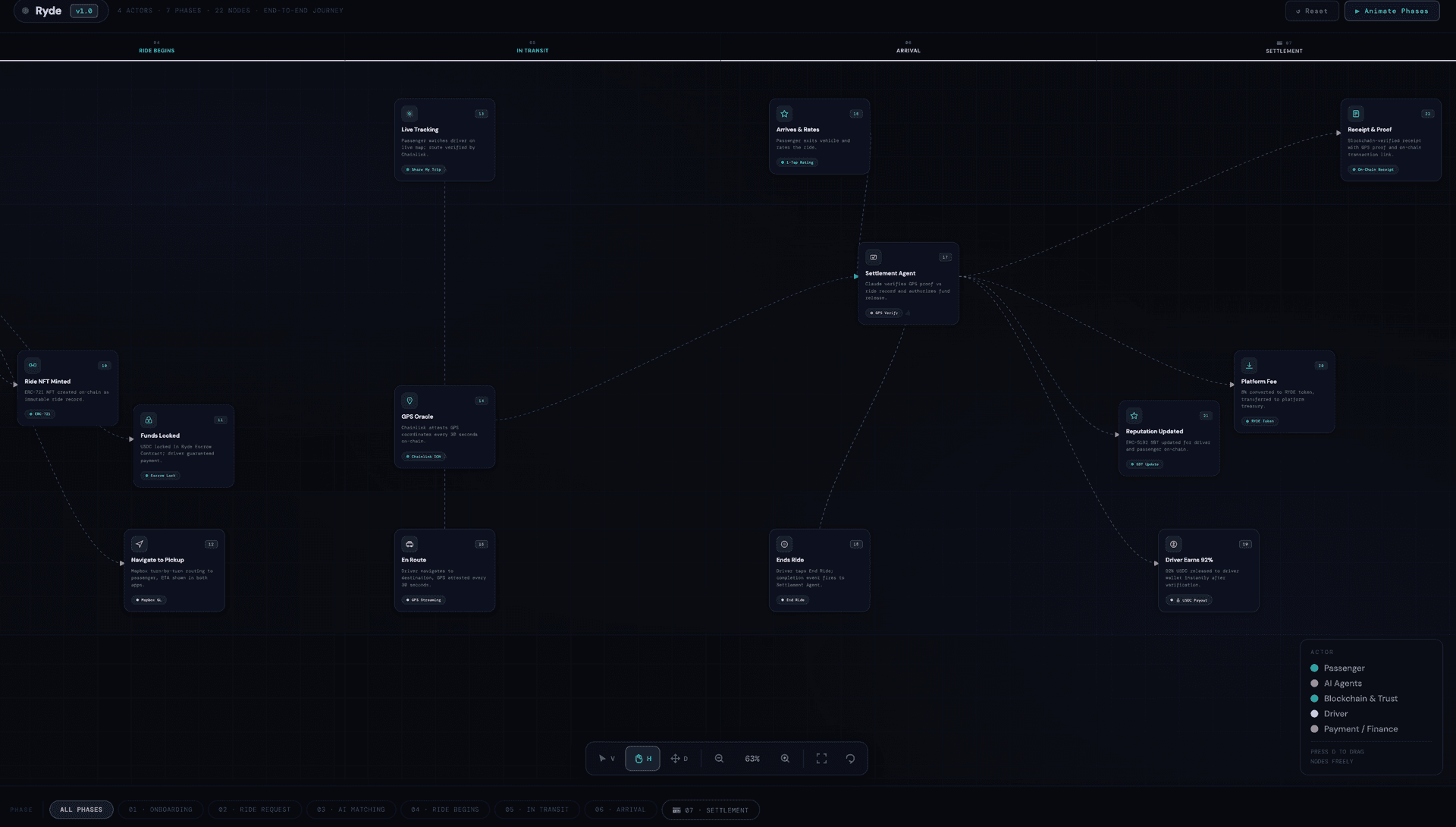Click the coin icon on Driver Earns 92%
The image size is (1456, 827).
(1173, 544)
